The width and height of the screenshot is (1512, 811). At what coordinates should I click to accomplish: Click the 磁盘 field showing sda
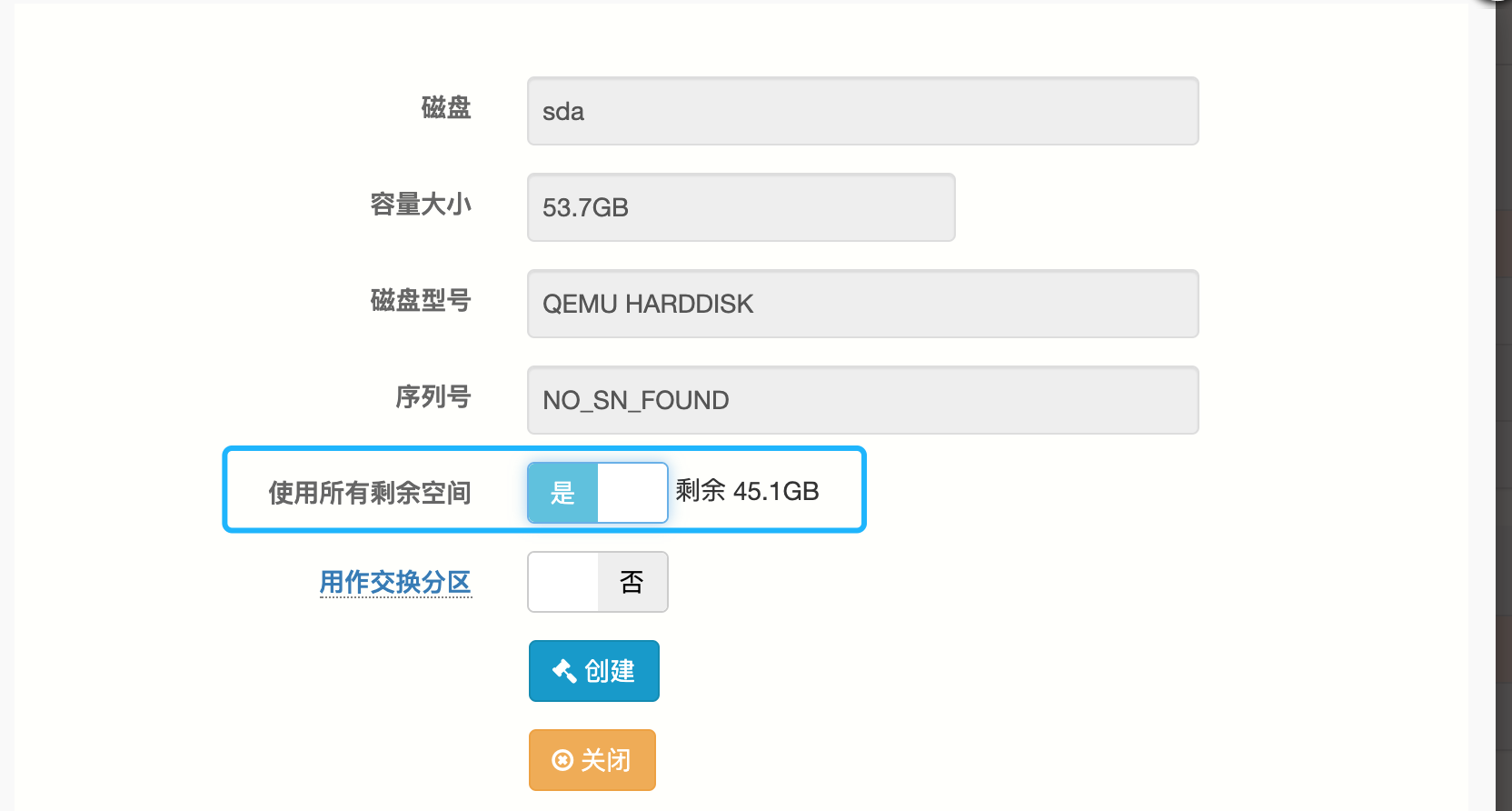[x=862, y=111]
